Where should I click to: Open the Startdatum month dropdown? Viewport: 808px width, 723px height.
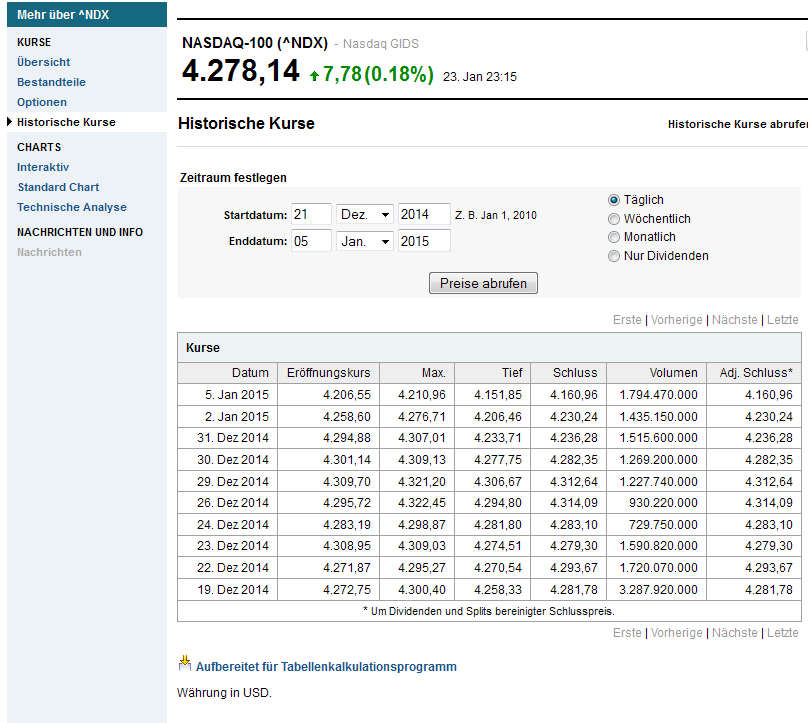pyautogui.click(x=363, y=213)
